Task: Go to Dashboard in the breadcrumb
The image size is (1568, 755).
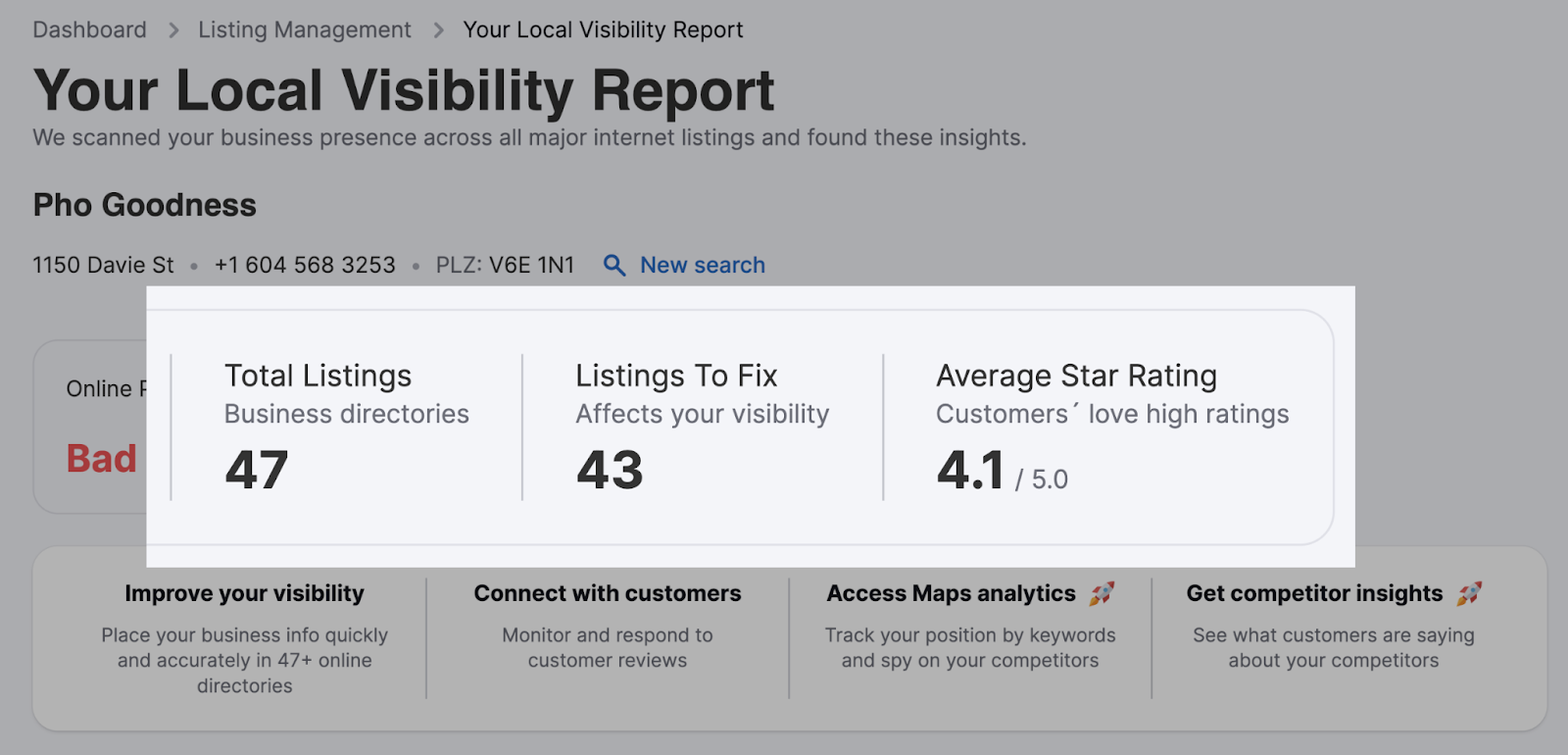Action: coord(89,30)
